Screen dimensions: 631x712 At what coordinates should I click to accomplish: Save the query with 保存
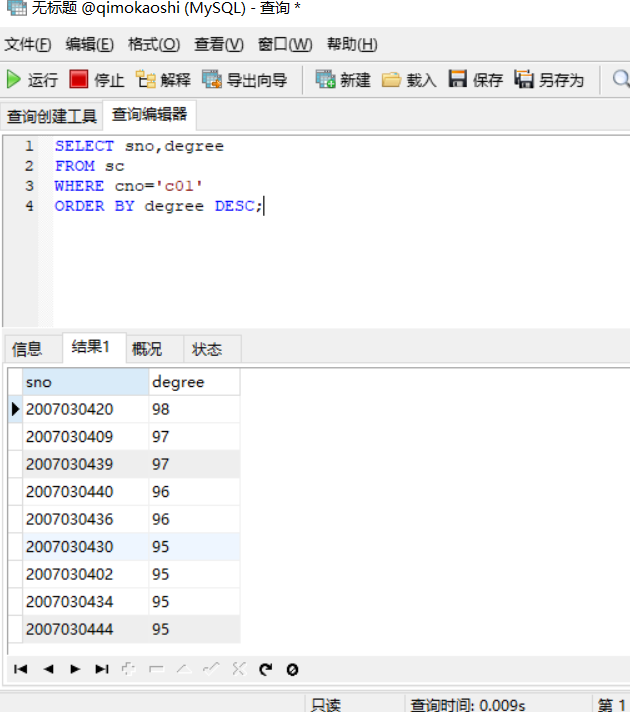(476, 80)
